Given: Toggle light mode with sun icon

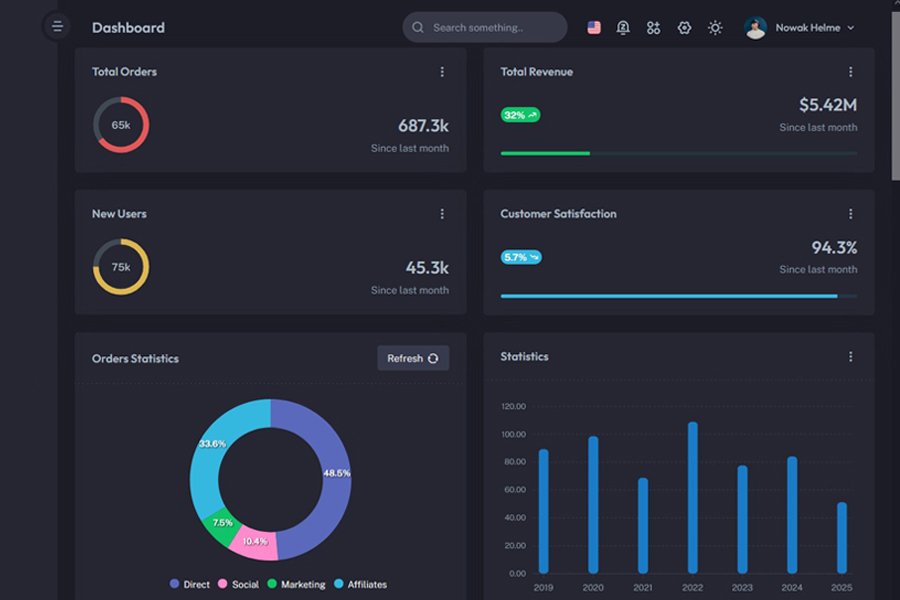Looking at the screenshot, I should [715, 28].
